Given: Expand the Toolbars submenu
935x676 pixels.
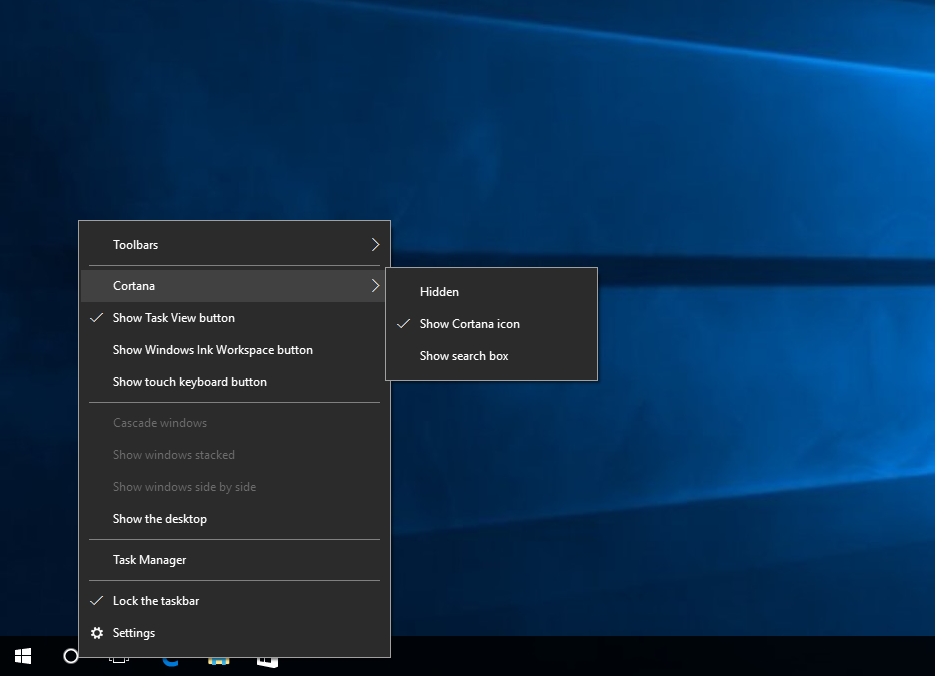Looking at the screenshot, I should point(135,244).
